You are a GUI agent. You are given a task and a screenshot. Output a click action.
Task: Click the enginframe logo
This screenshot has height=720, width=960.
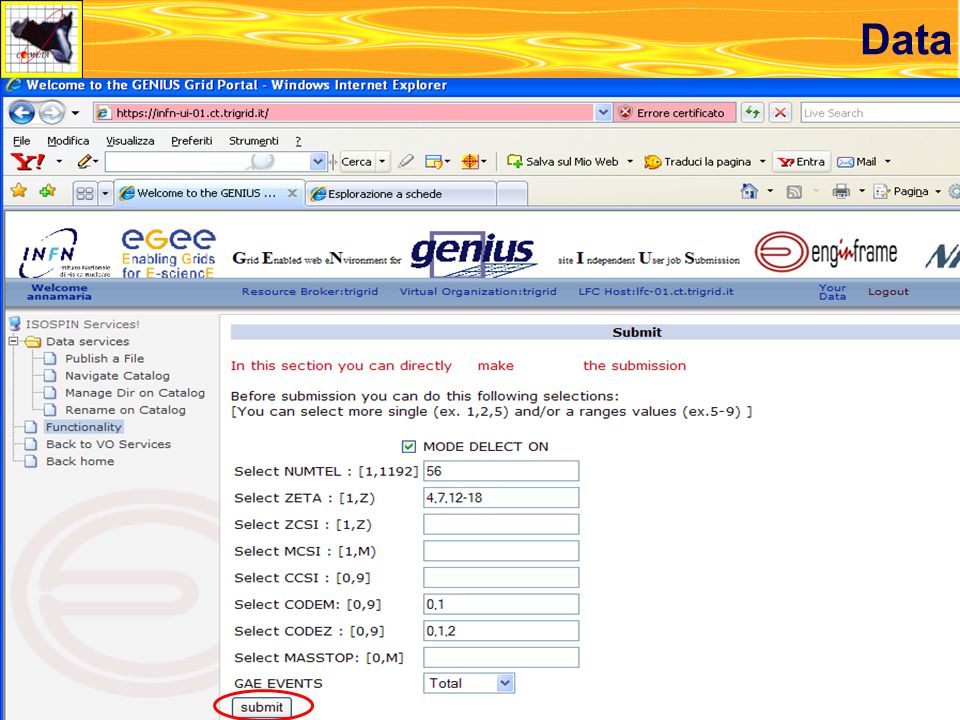click(826, 252)
